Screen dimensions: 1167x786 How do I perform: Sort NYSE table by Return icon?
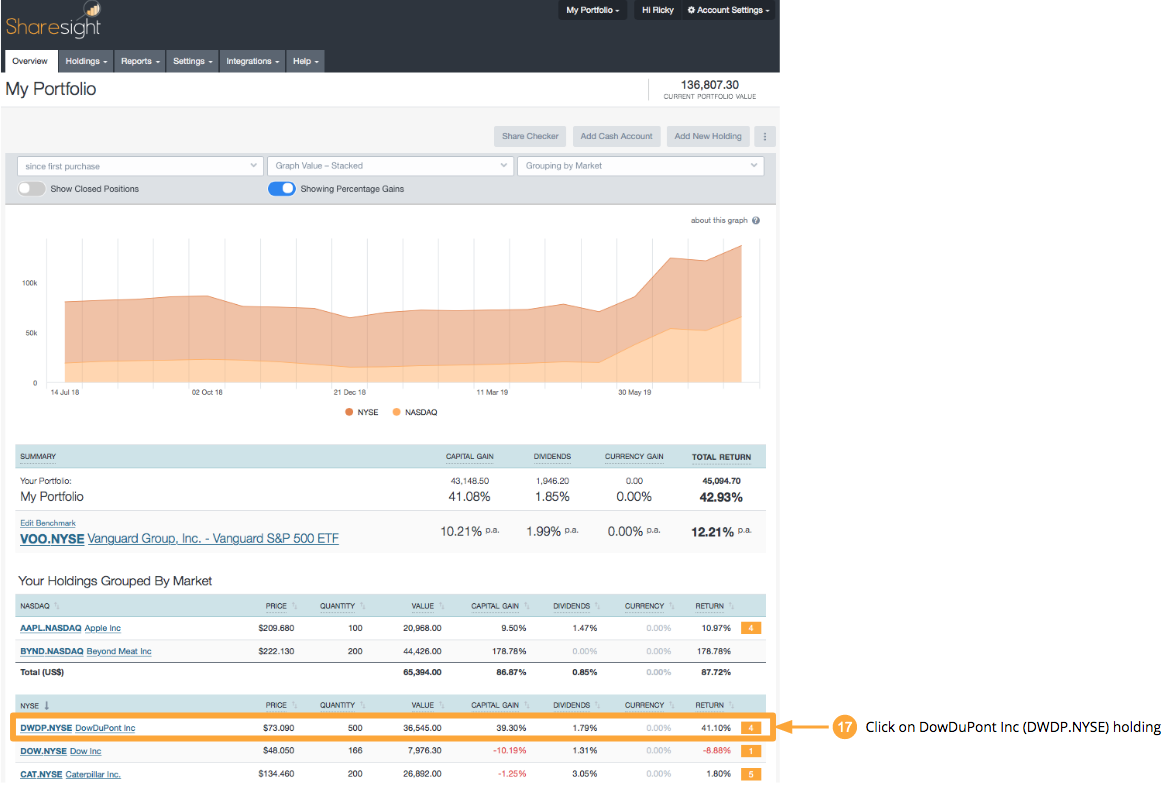pyautogui.click(x=731, y=705)
